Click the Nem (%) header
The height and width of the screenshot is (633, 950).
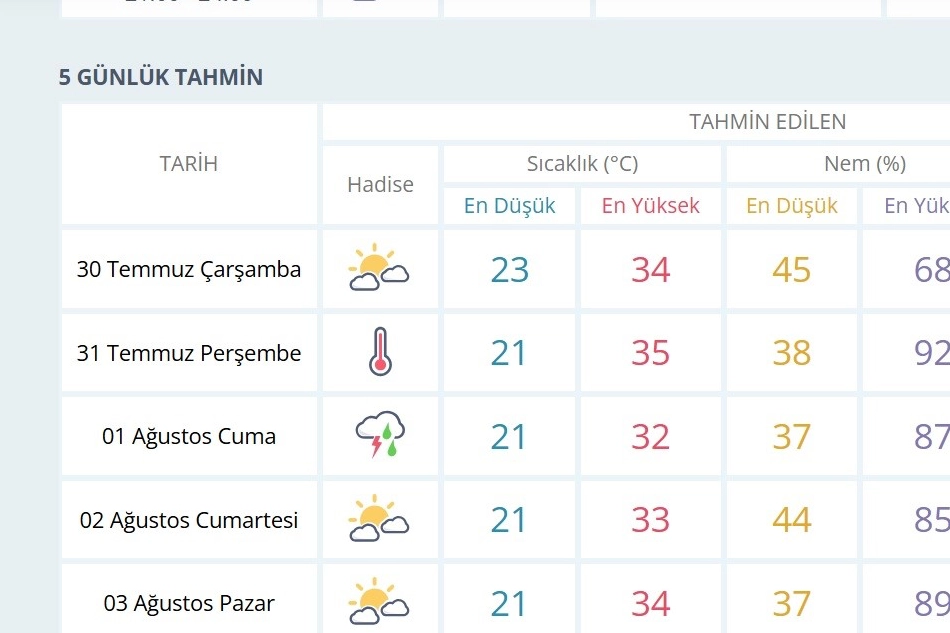[865, 164]
